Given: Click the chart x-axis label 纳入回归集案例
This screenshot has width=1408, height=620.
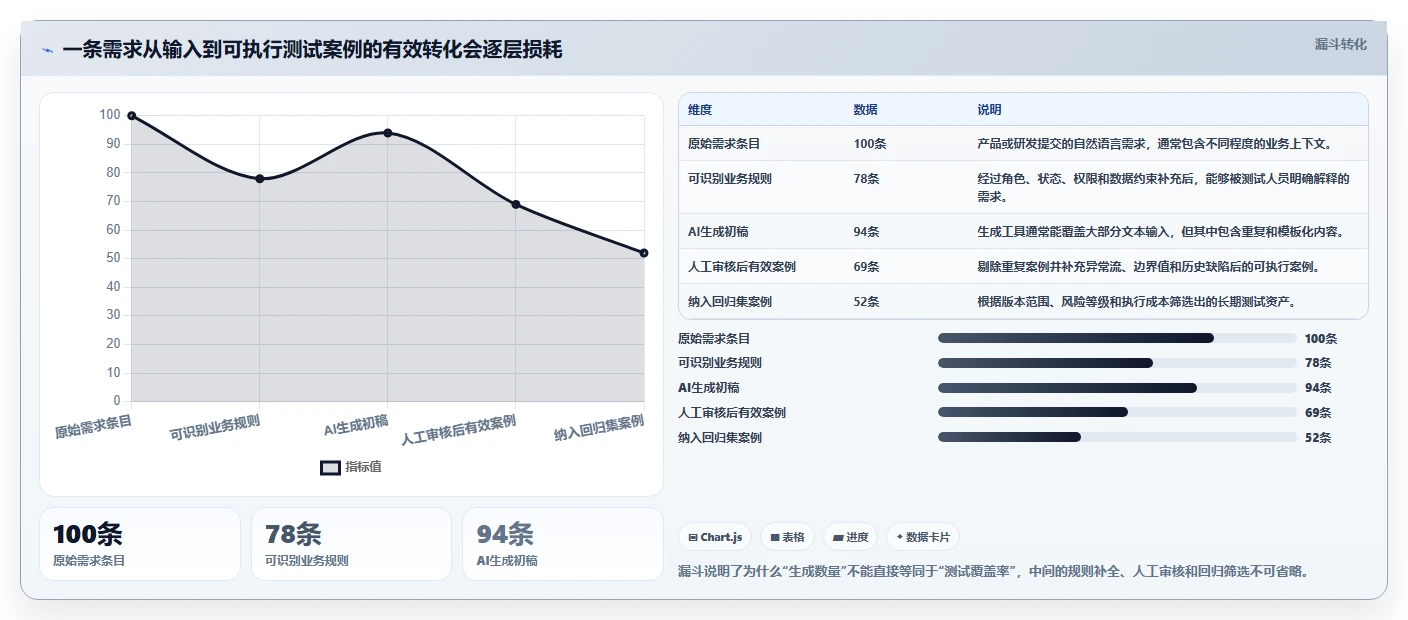Looking at the screenshot, I should (x=599, y=429).
